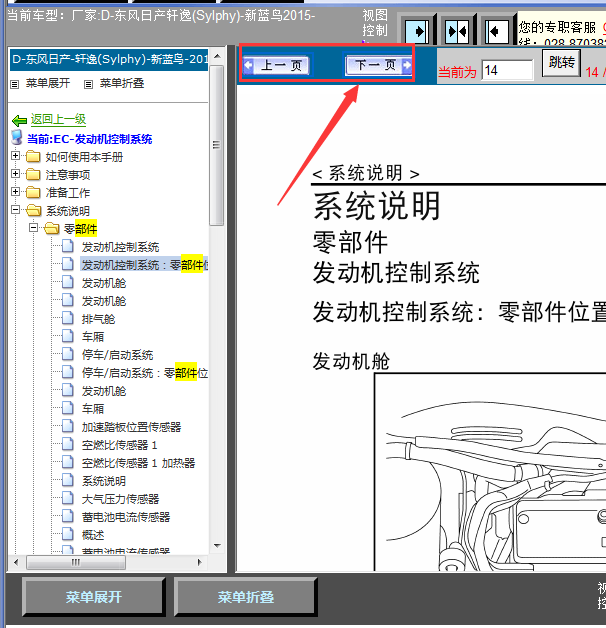Expand the 准备工作 folder
Viewport: 606px width, 628px height.
16,192
